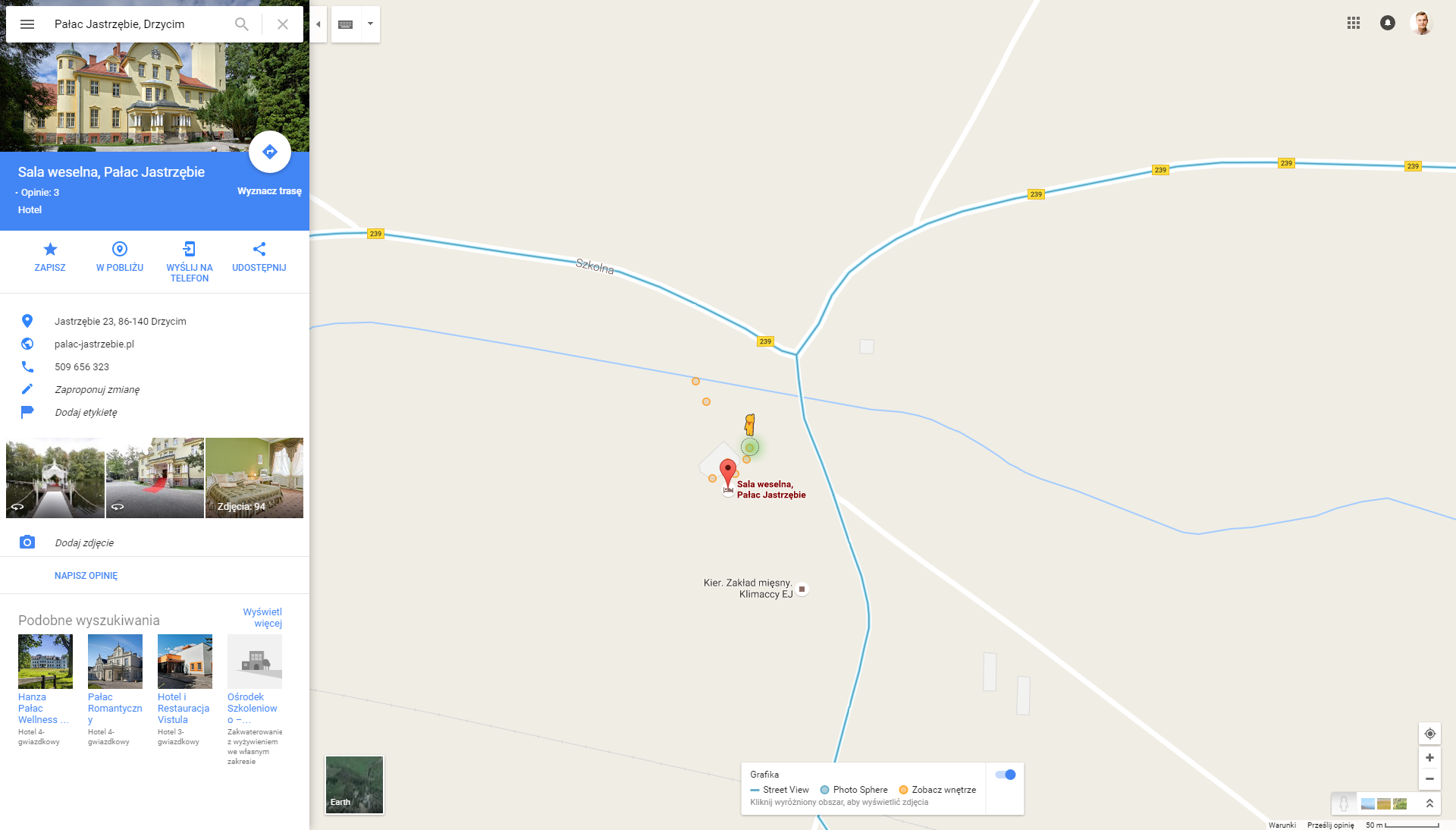Open the hamburger main menu
1456x830 pixels.
[x=27, y=24]
